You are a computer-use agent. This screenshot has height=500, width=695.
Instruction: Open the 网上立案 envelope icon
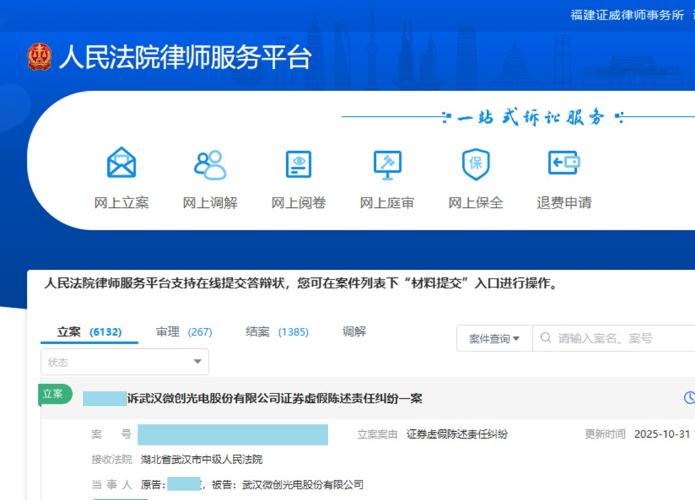tap(121, 163)
